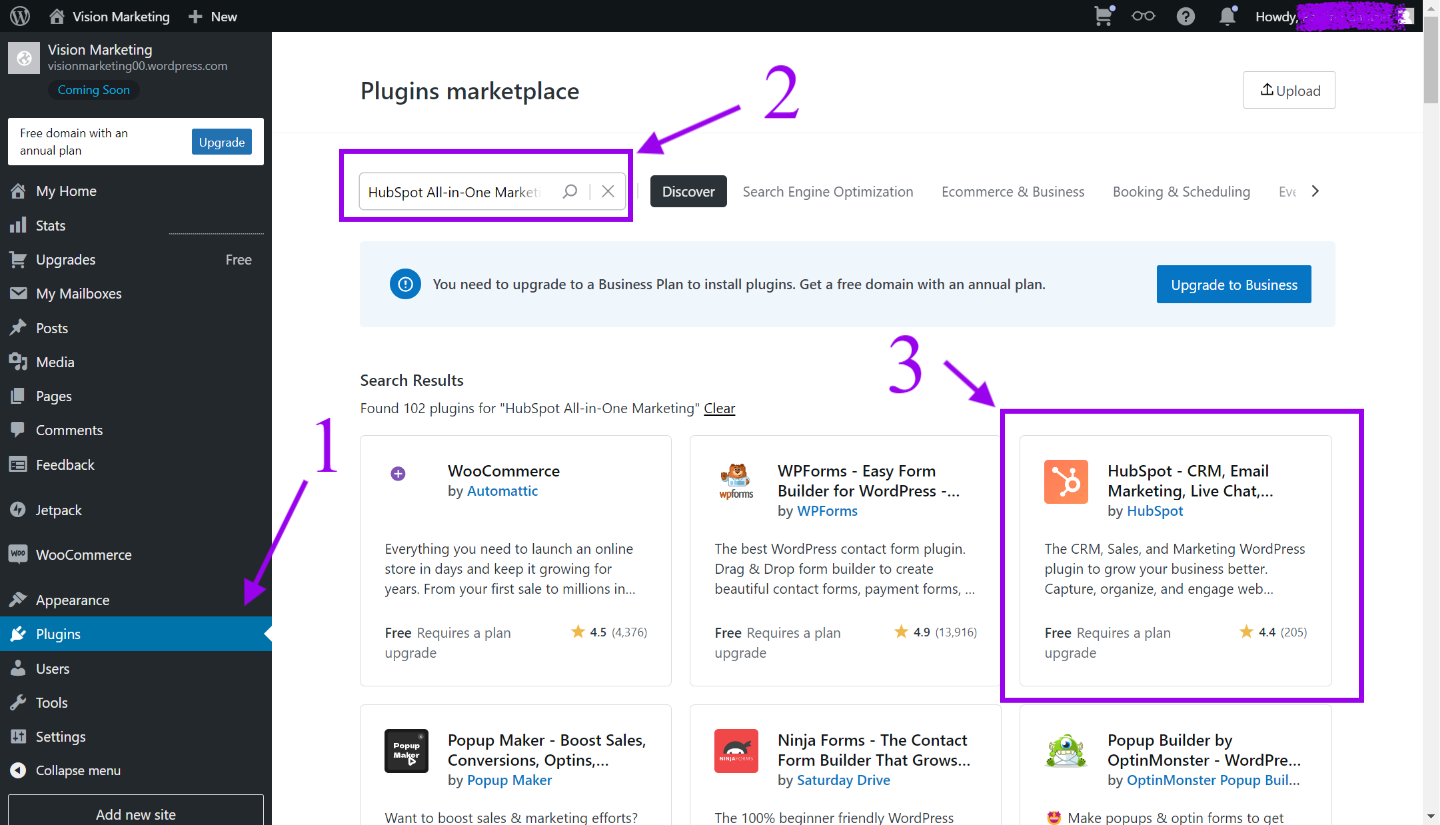The height and width of the screenshot is (825, 1440).
Task: Click the OptinMonster monster logo
Action: coord(1066,751)
